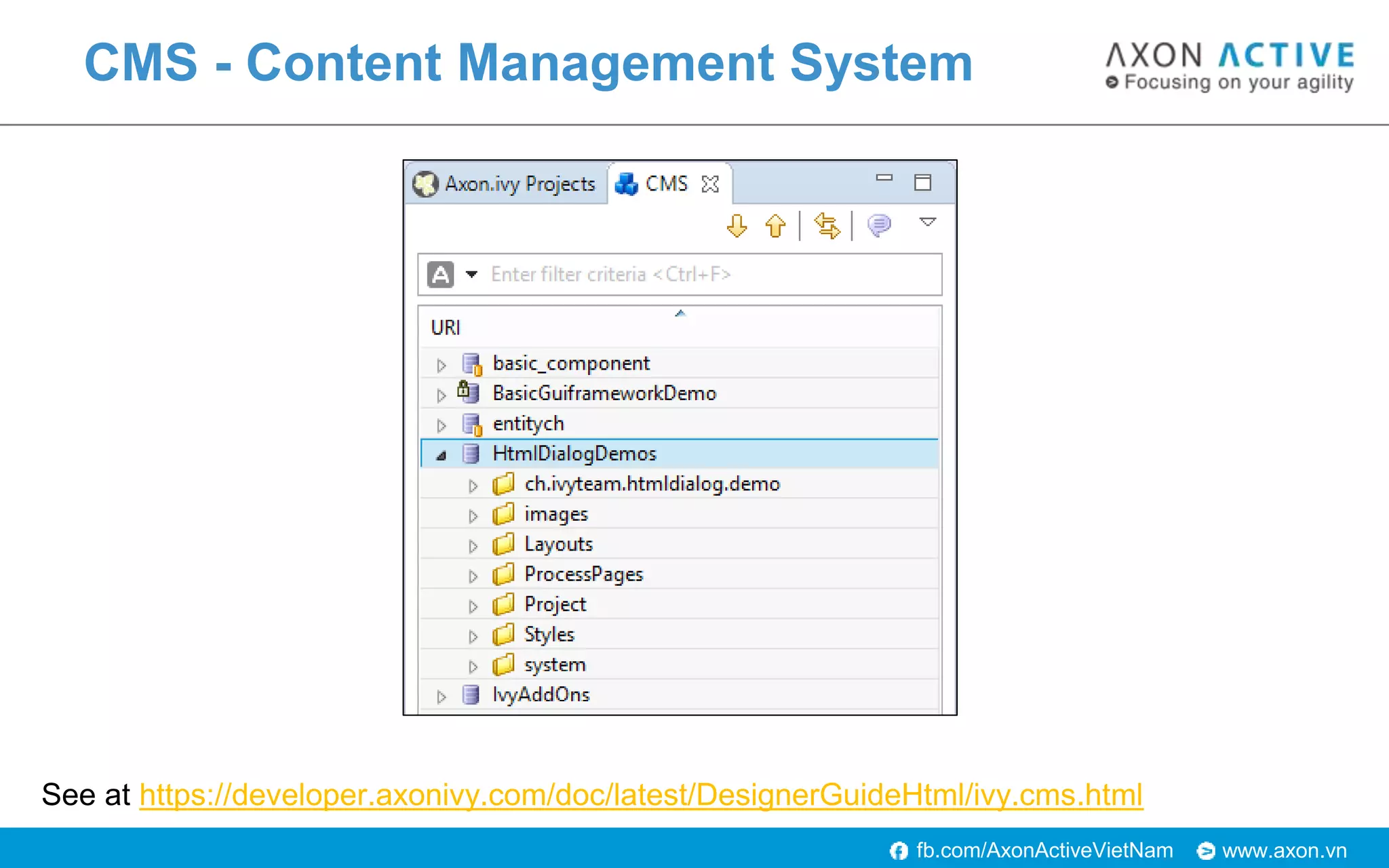The image size is (1389, 868).
Task: Click the yellow up arrow toolbar icon
Action: pos(775,226)
